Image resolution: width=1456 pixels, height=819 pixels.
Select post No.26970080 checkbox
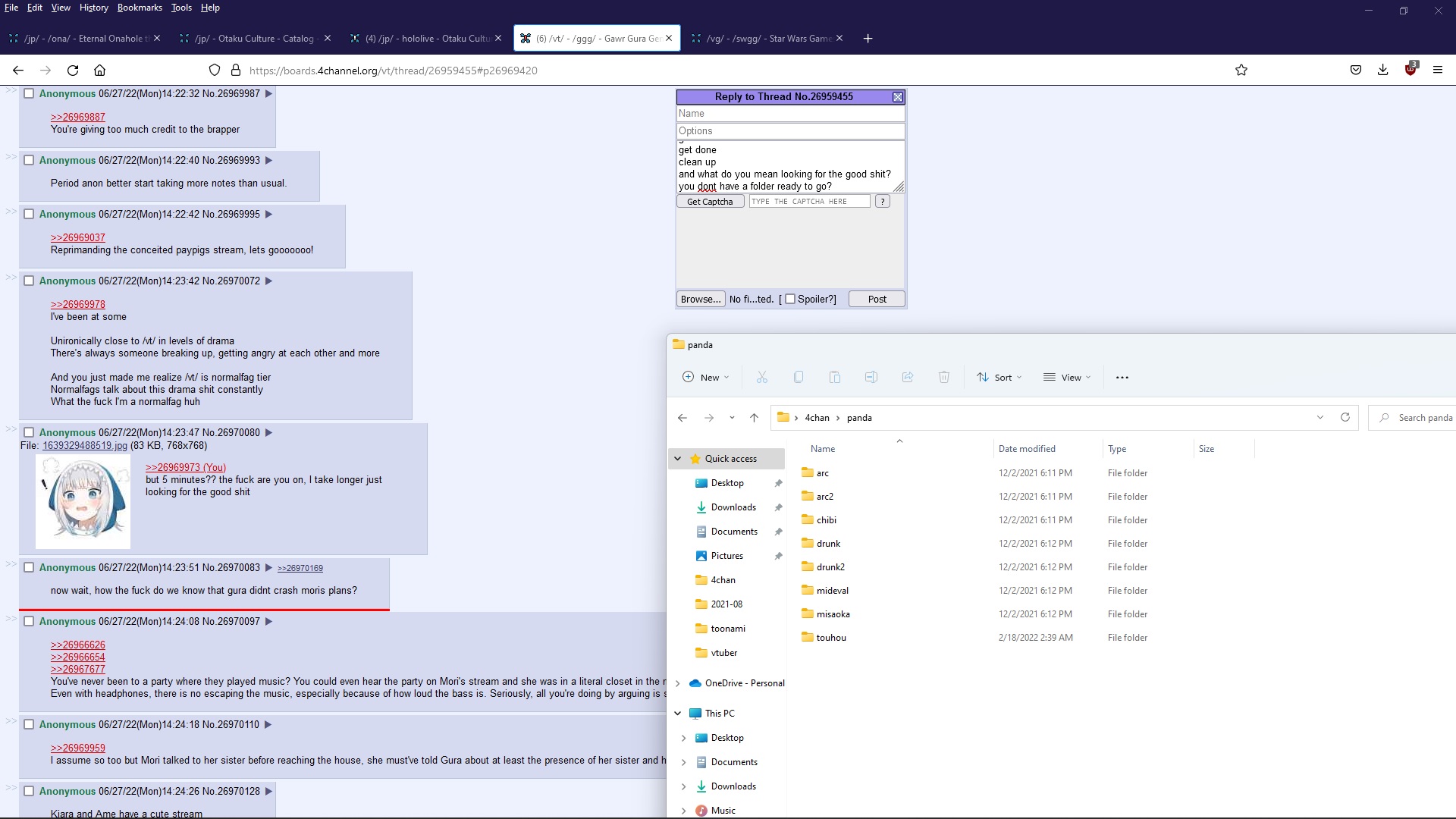click(29, 432)
